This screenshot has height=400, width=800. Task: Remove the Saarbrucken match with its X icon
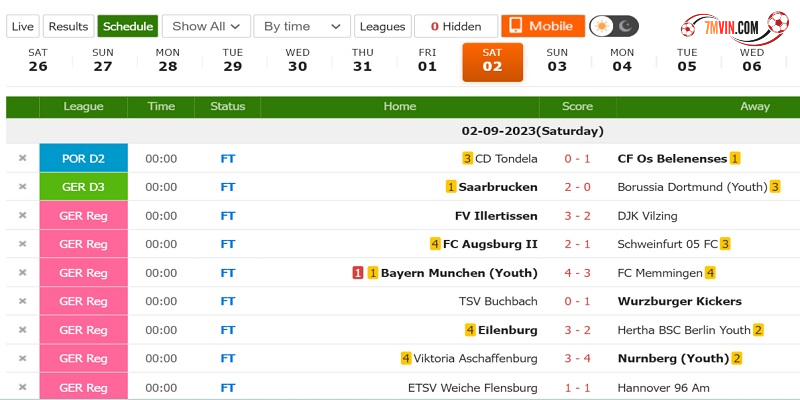22,187
